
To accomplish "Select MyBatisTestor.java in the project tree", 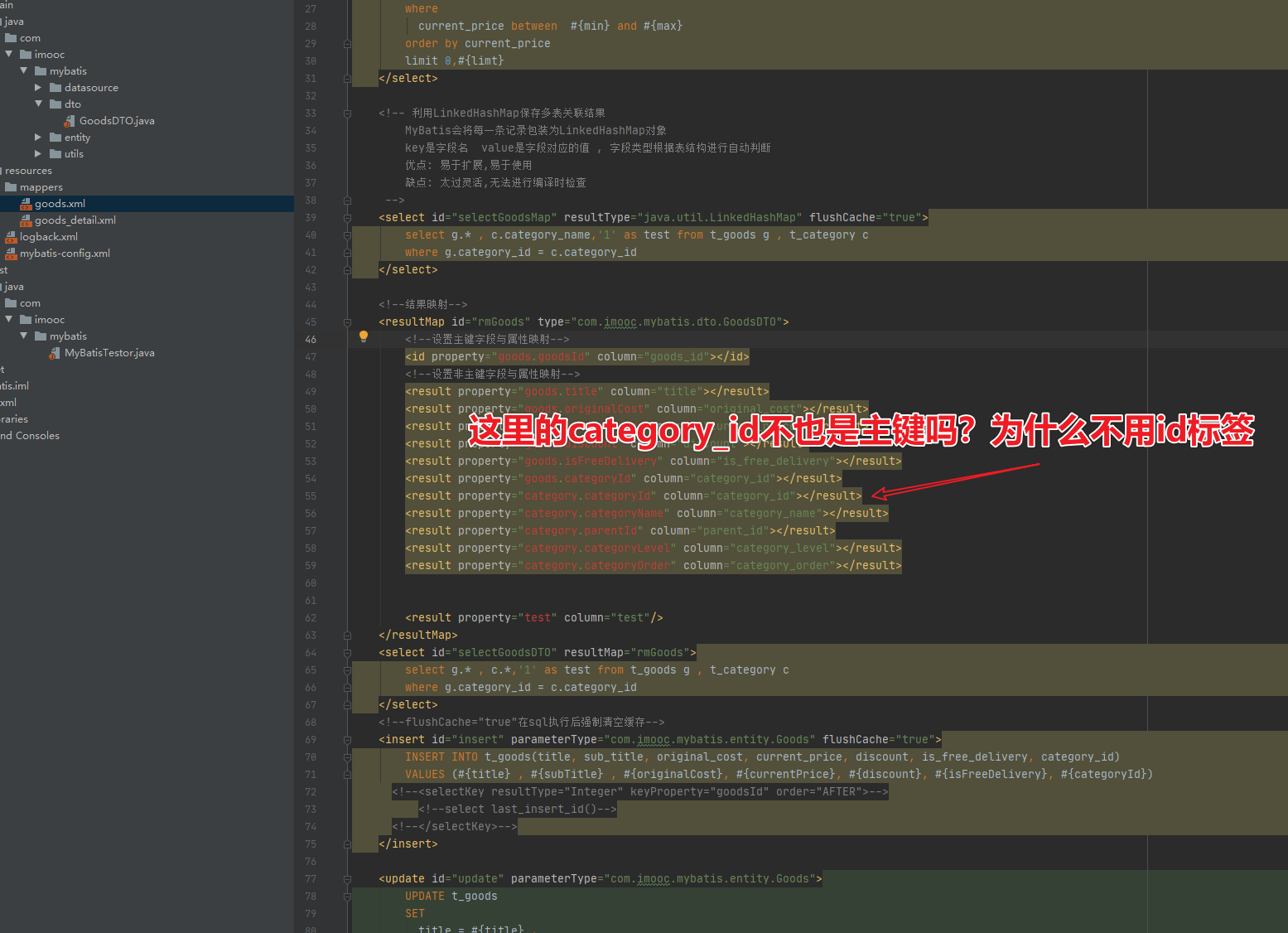I will coord(109,353).
